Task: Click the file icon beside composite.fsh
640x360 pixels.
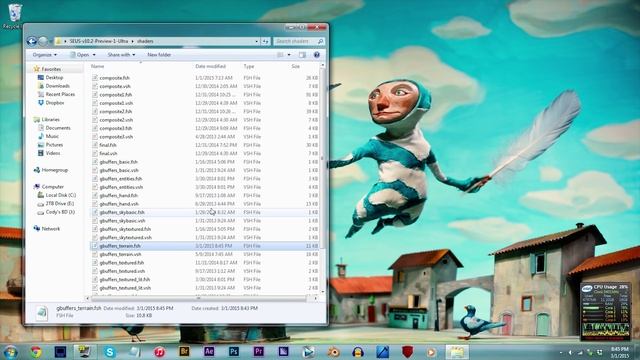Action: [x=95, y=78]
